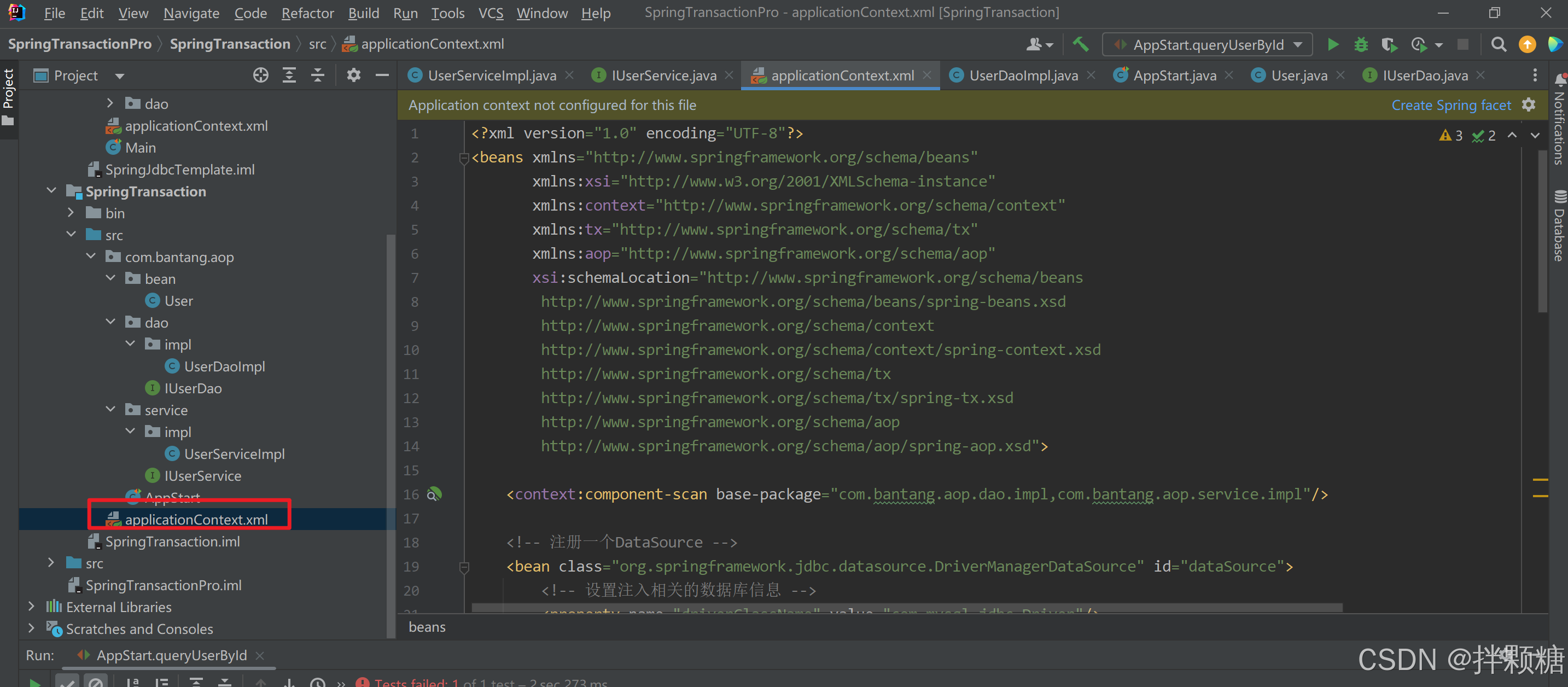Open the Refactor menu
Viewport: 1568px width, 687px height.
tap(307, 13)
